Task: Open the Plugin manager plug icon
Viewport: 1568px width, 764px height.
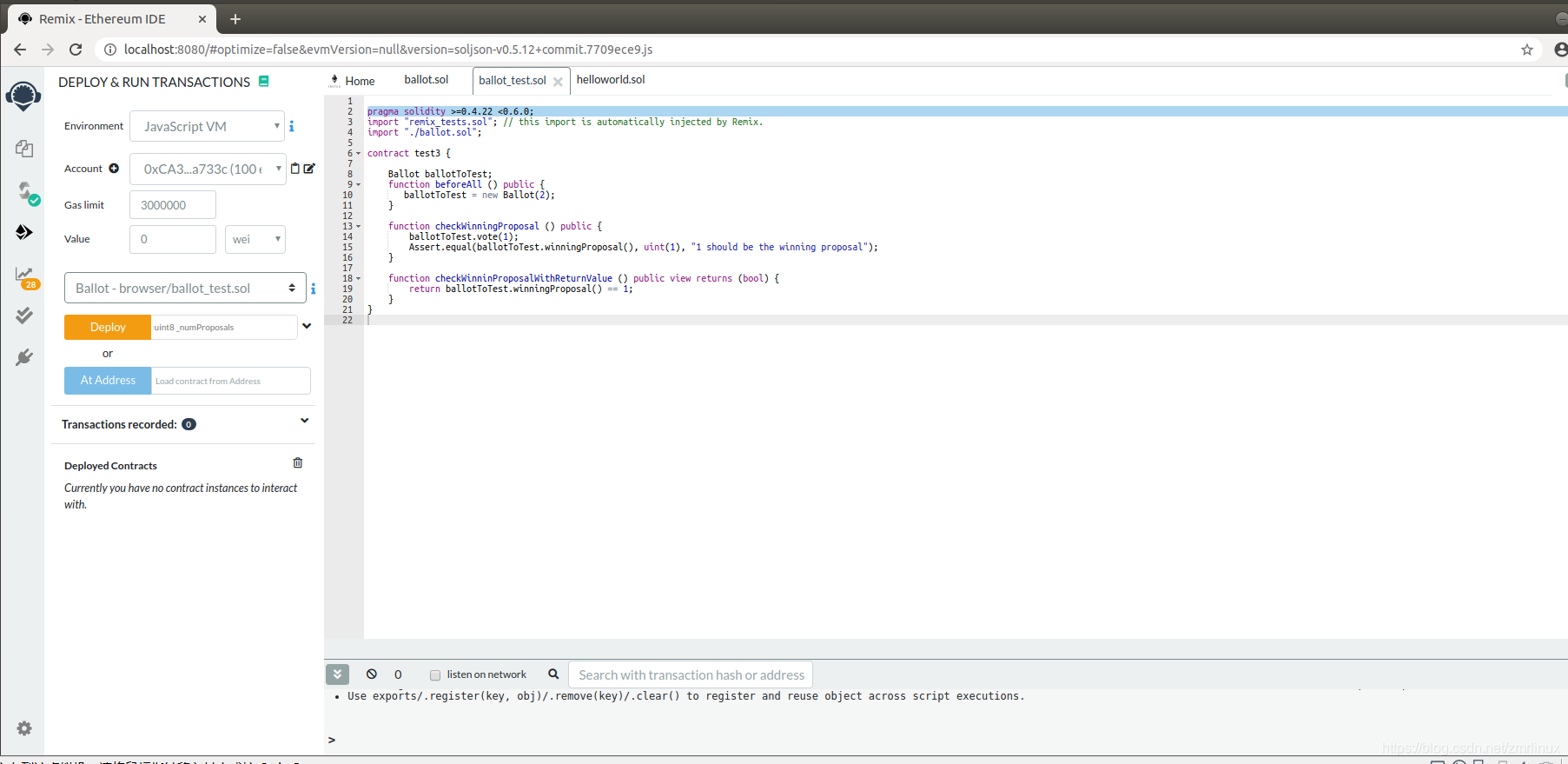Action: pyautogui.click(x=24, y=357)
